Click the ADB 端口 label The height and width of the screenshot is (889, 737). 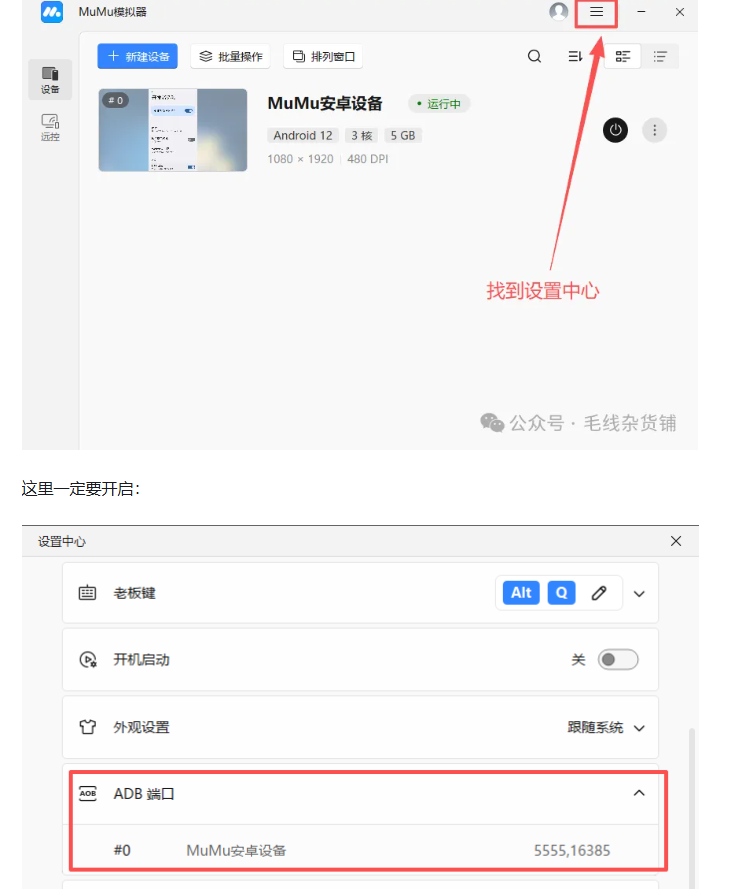pos(144,794)
